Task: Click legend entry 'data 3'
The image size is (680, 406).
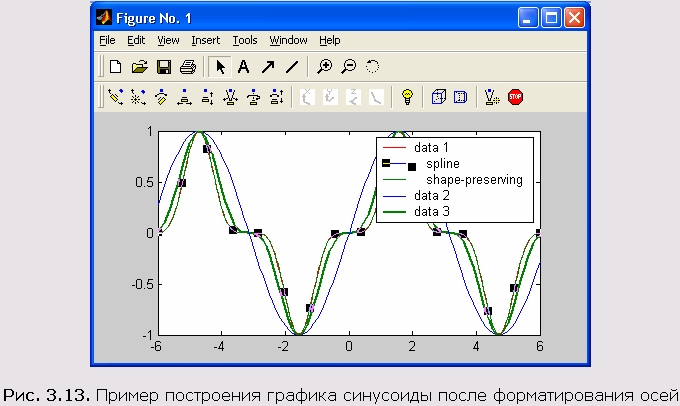Action: tap(432, 212)
